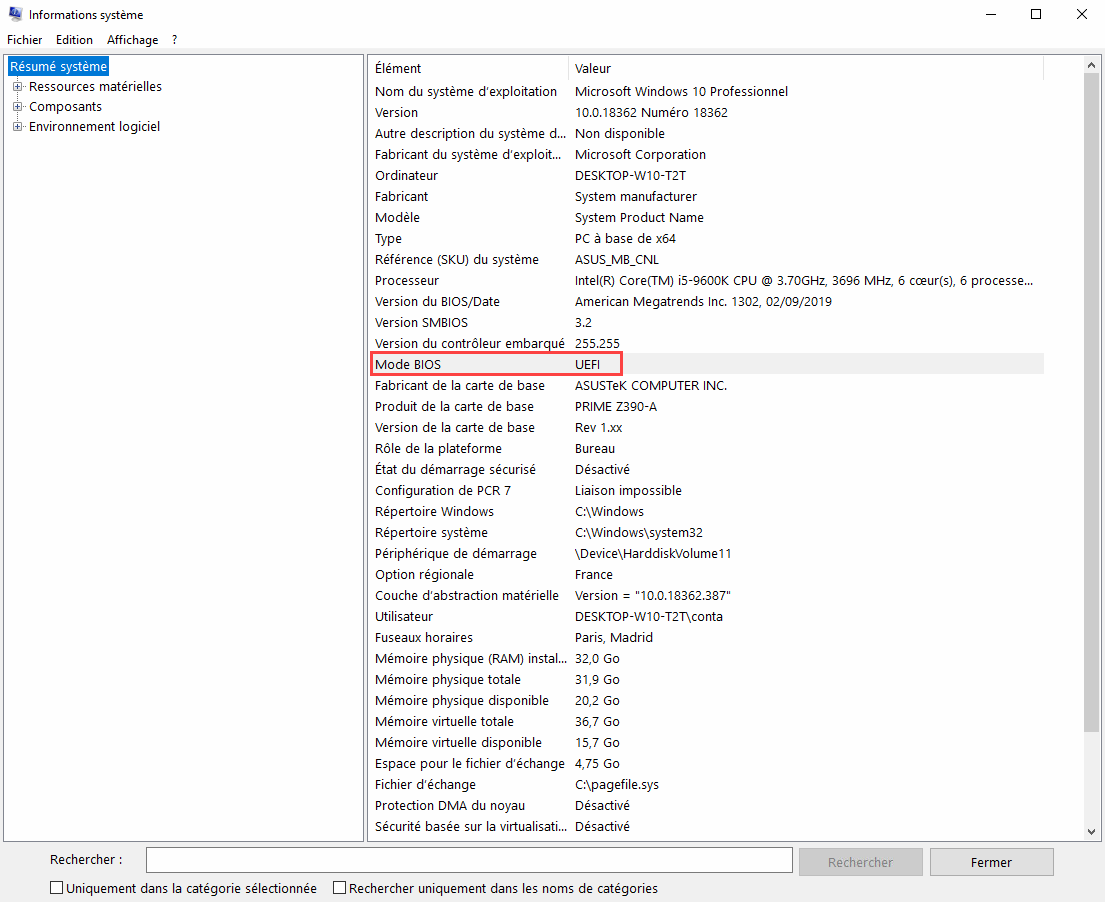Select the Rôle de la plateforme row
1105x902 pixels.
[x=707, y=449]
